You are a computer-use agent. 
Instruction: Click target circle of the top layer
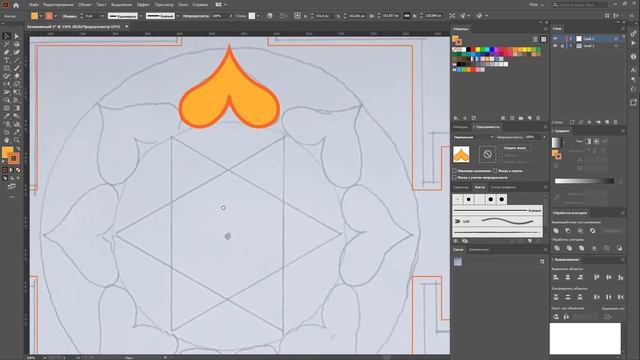[x=616, y=38]
